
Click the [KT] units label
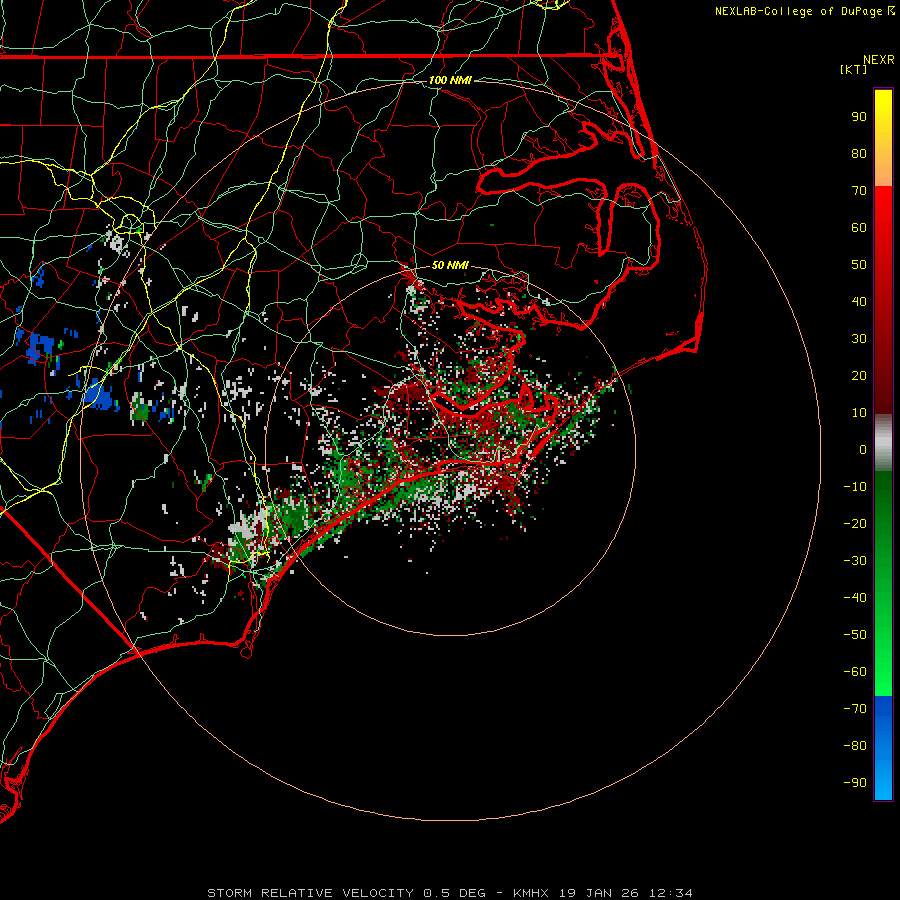pos(854,69)
